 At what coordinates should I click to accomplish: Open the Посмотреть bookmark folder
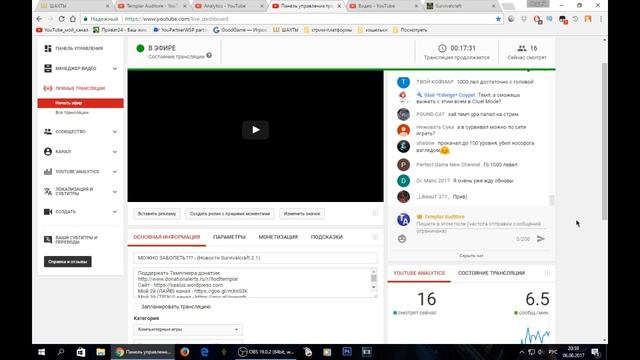pyautogui.click(x=410, y=30)
